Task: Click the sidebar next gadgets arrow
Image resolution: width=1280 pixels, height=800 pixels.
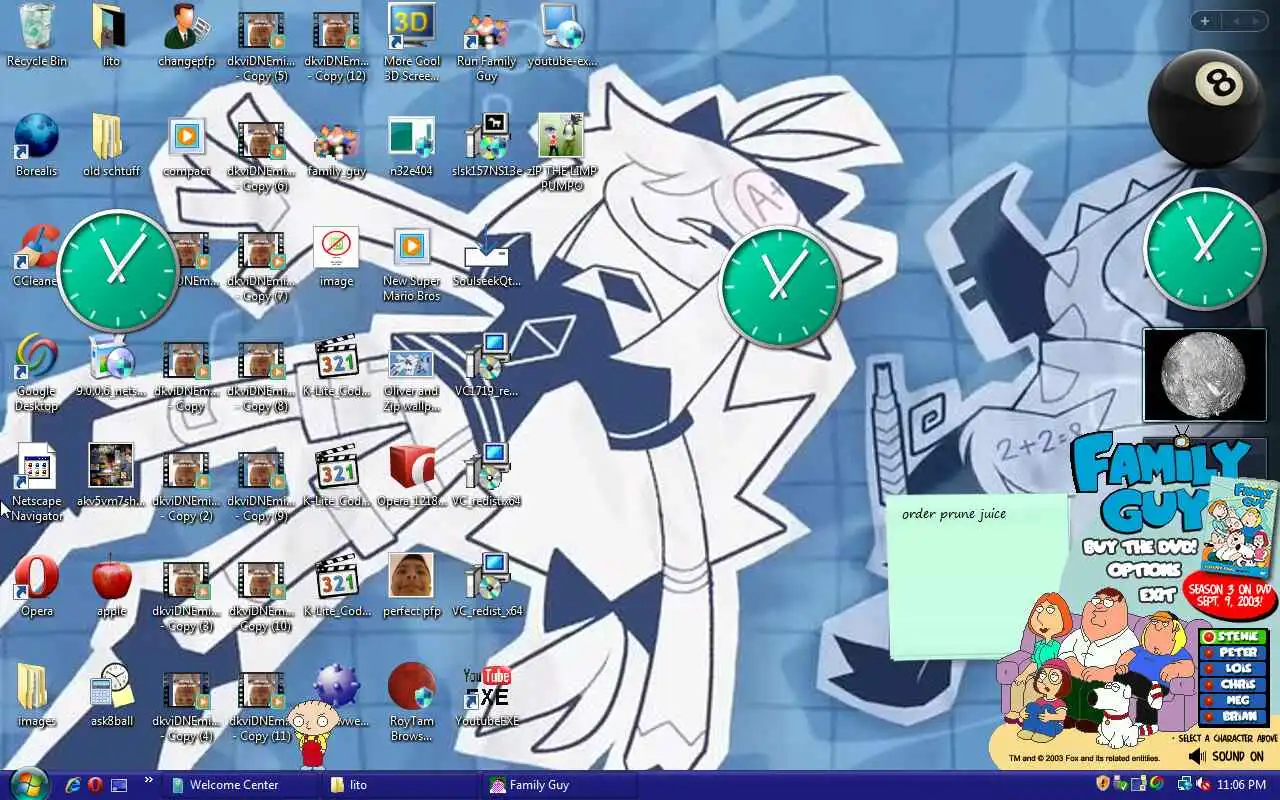Action: 1256,21
